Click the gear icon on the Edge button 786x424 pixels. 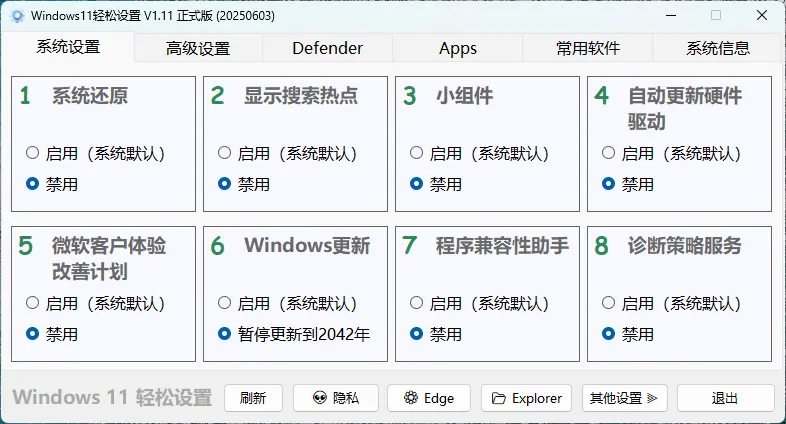point(410,398)
